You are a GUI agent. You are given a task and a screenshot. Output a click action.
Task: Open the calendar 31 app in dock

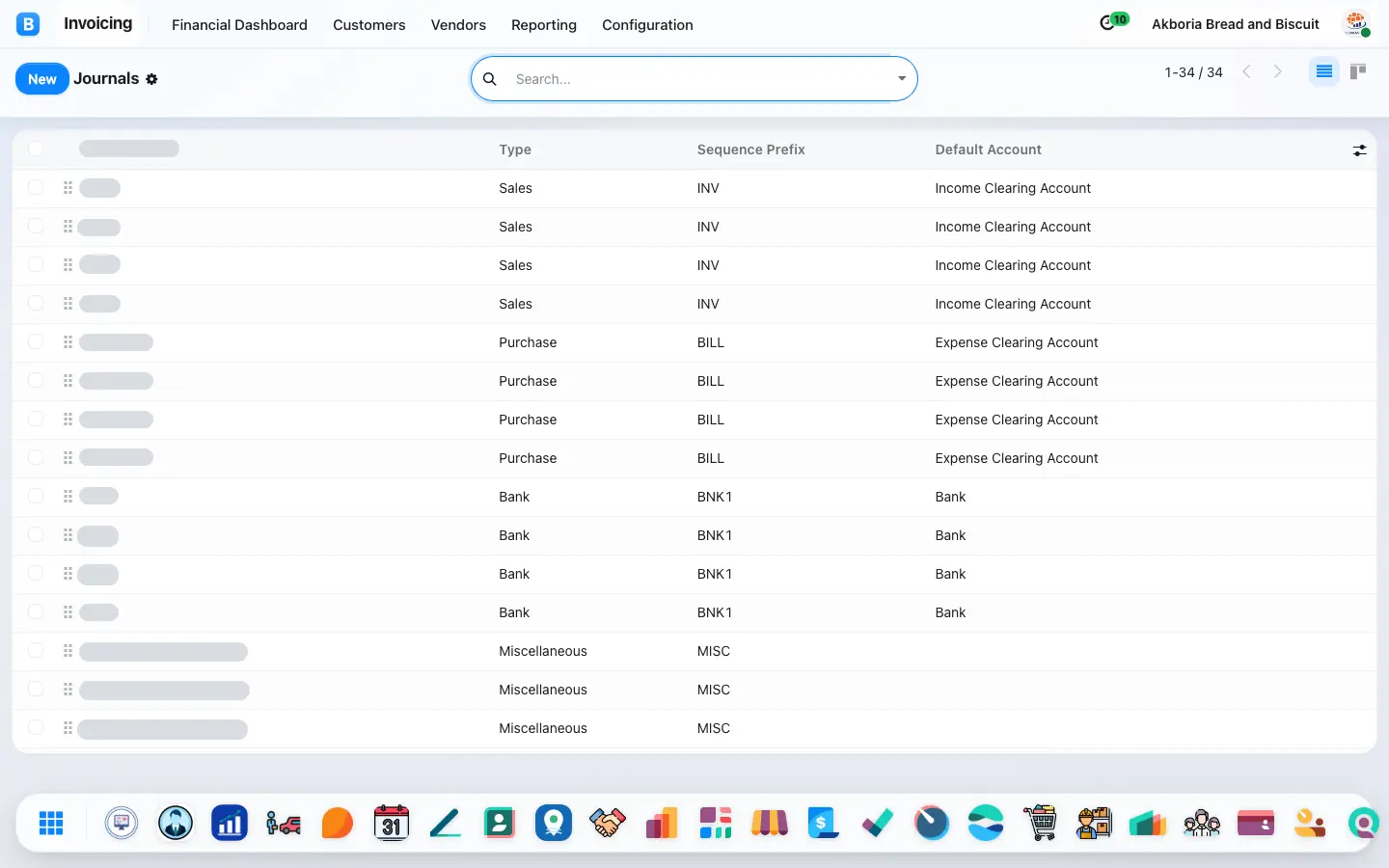point(392,823)
